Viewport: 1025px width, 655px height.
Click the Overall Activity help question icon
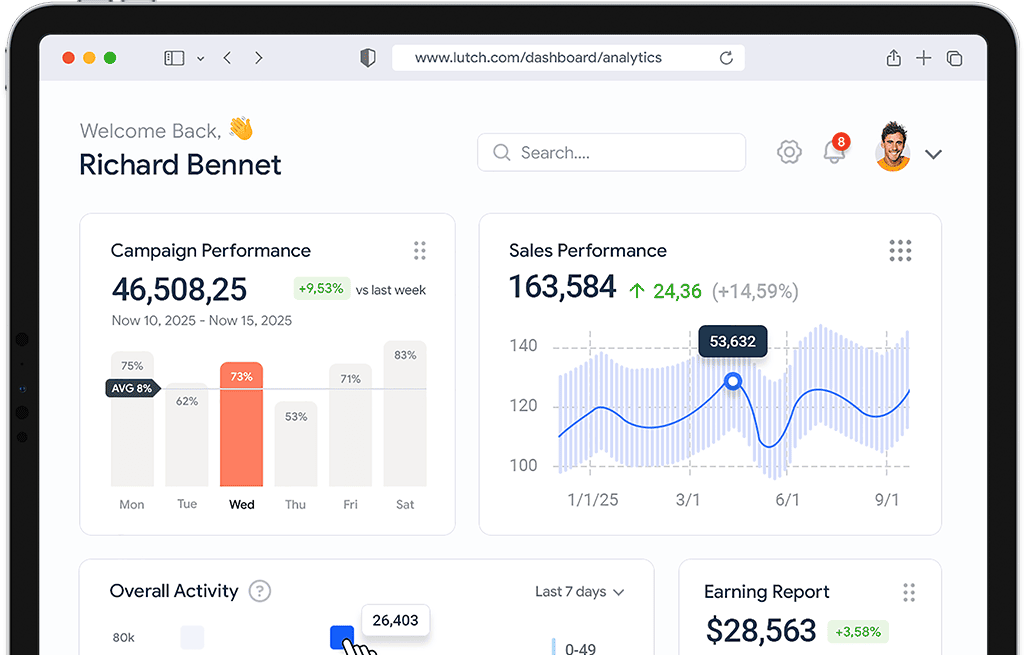pyautogui.click(x=260, y=591)
